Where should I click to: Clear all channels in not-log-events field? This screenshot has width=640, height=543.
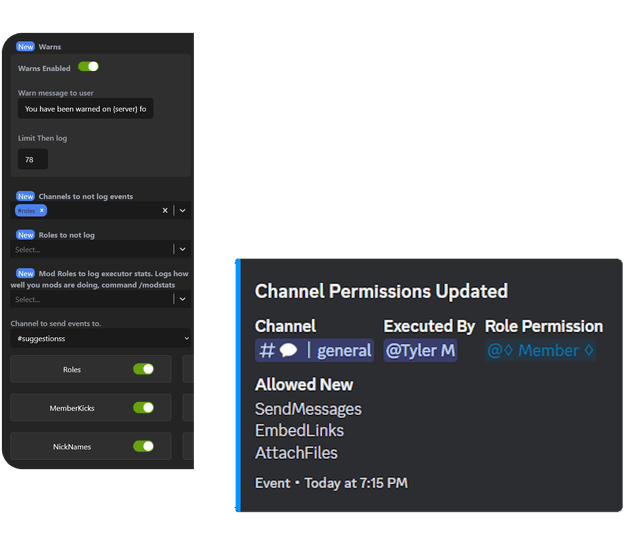pyautogui.click(x=165, y=211)
